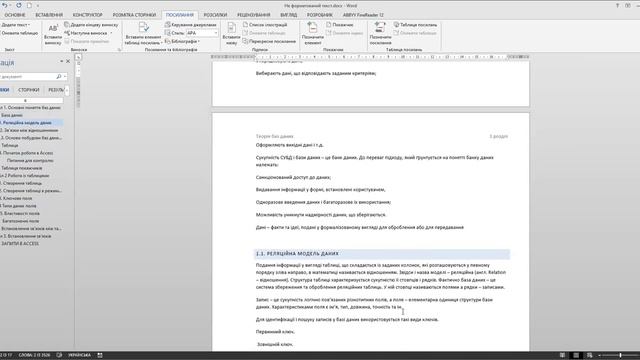
Task: Select heading 'ЗАПИТИ В ACCESS'
Action: pos(20,244)
